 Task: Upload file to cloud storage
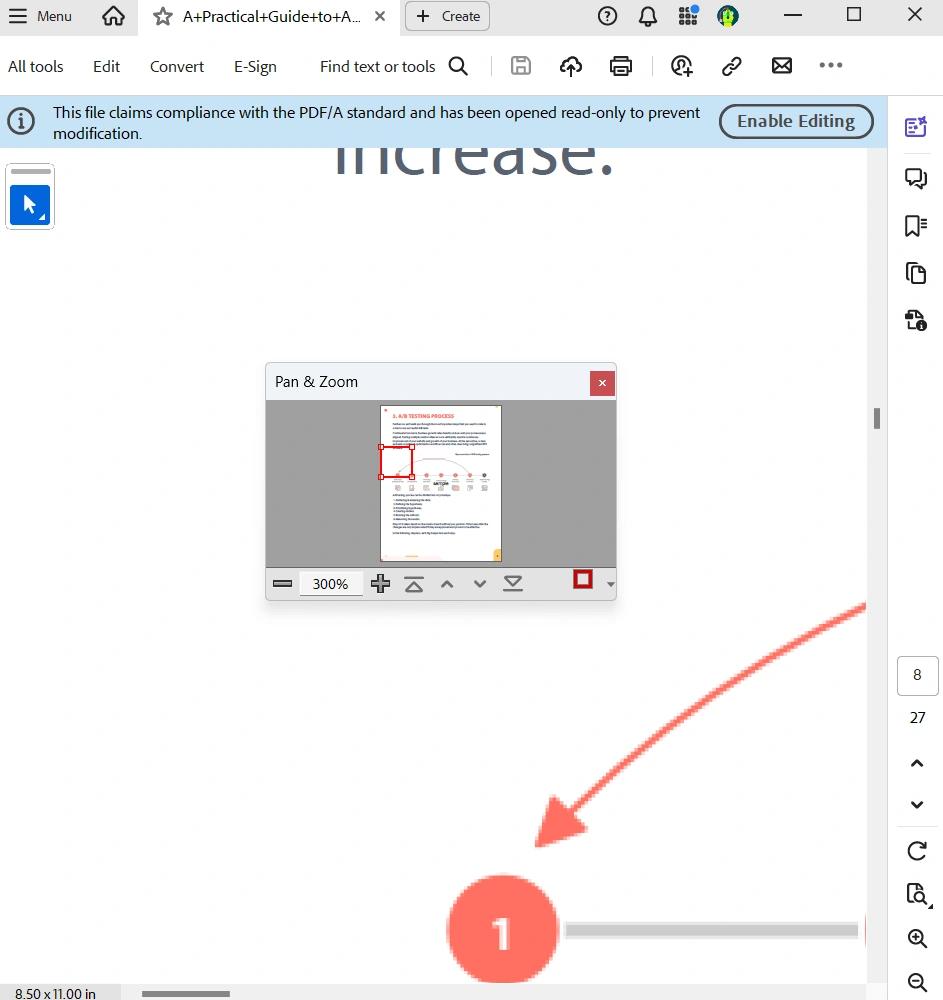[571, 66]
